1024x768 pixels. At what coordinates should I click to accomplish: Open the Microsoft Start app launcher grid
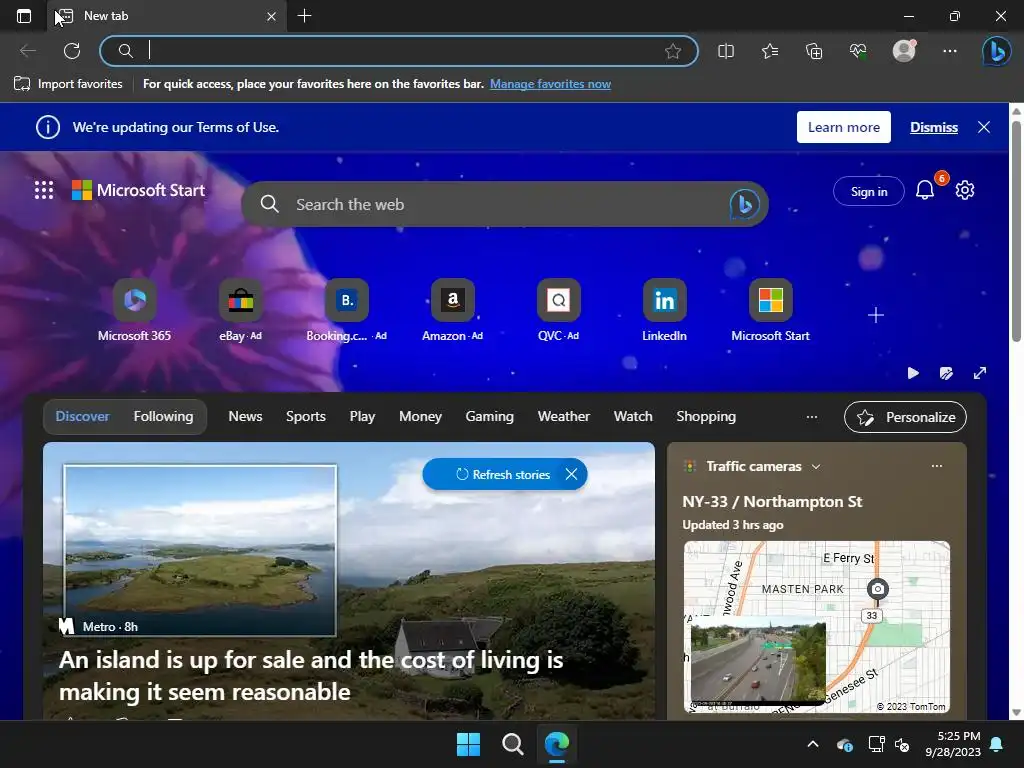(44, 190)
